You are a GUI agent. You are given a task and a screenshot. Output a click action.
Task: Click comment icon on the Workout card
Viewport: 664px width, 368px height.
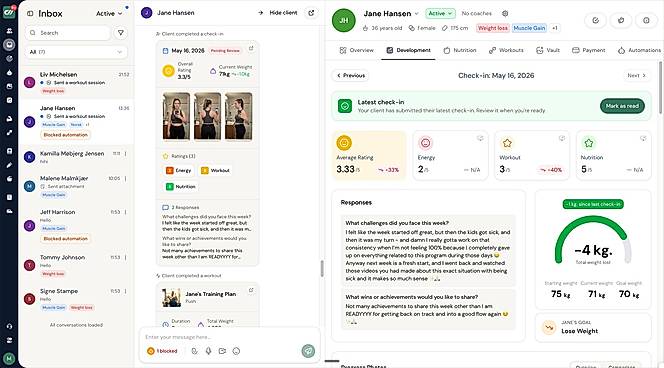click(562, 138)
